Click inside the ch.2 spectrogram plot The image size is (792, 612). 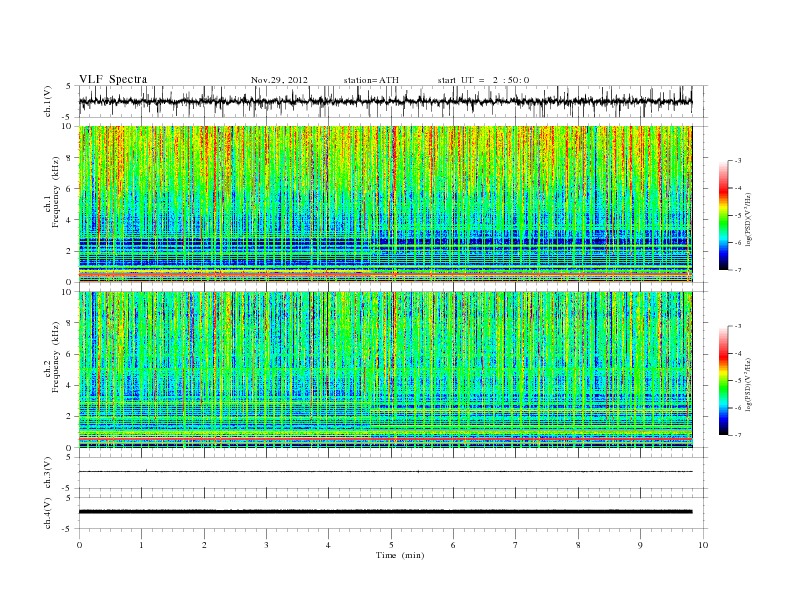pos(385,370)
